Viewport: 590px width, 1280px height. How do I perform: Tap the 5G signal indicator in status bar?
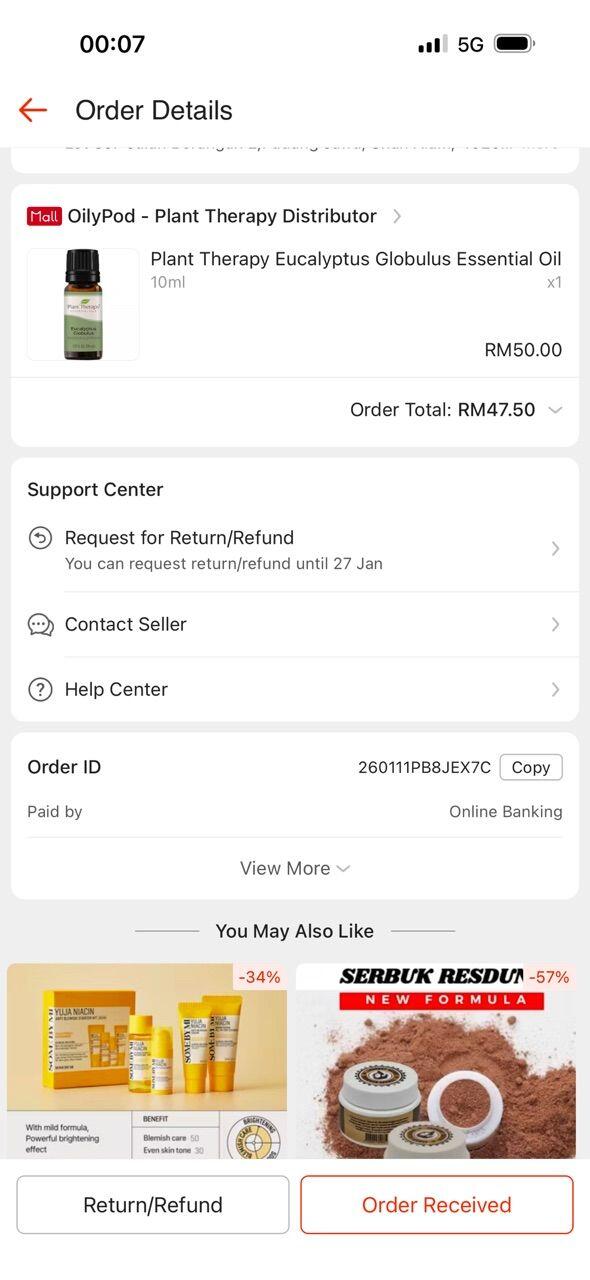point(470,44)
